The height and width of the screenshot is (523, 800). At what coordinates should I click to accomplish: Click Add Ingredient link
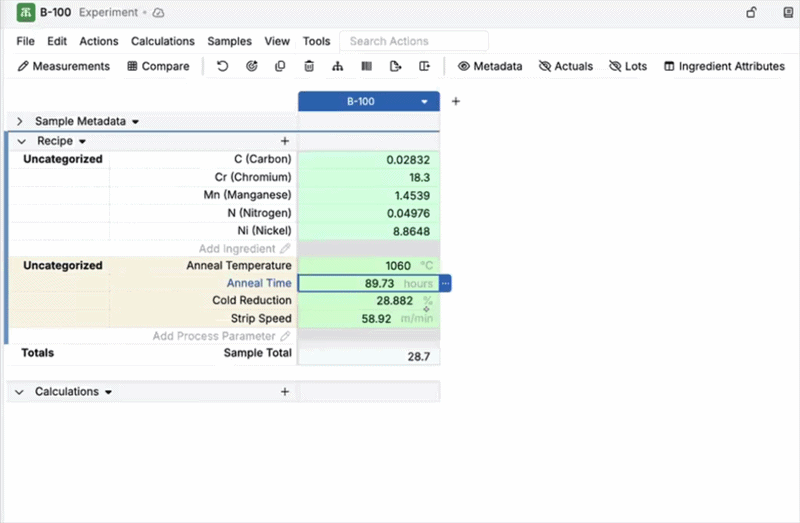237,248
